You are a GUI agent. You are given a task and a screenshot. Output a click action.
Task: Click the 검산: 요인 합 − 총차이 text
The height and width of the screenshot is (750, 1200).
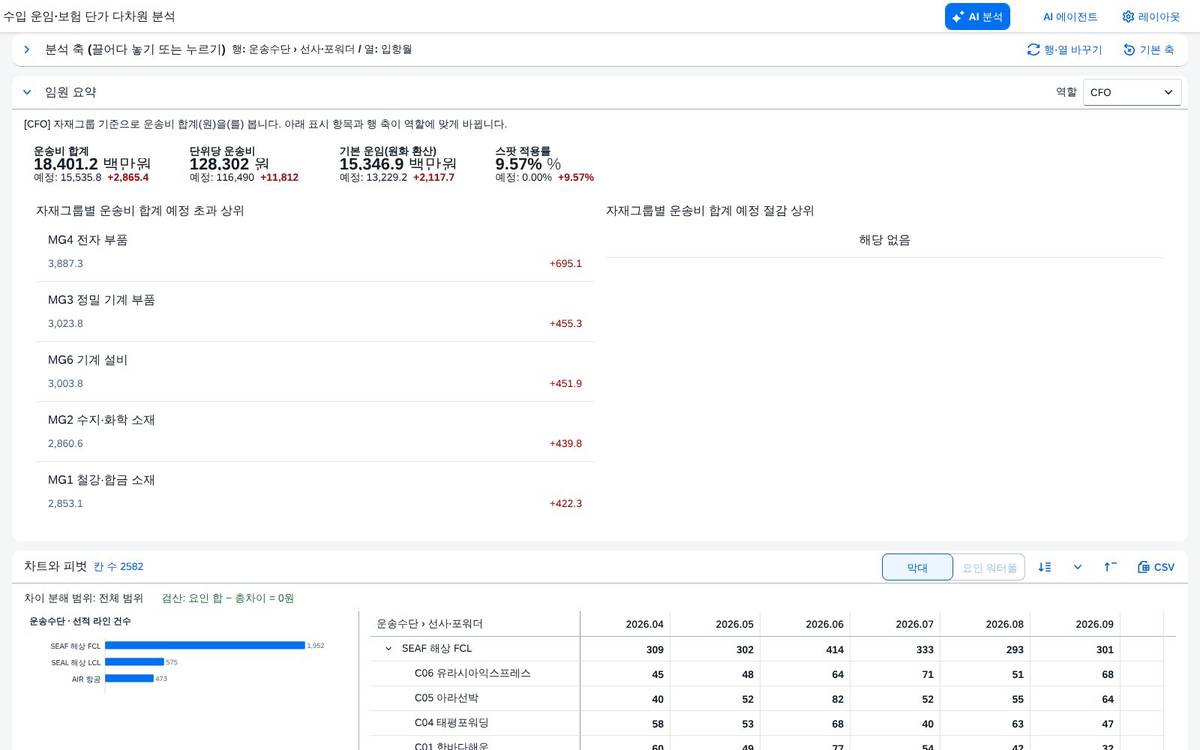click(228, 598)
